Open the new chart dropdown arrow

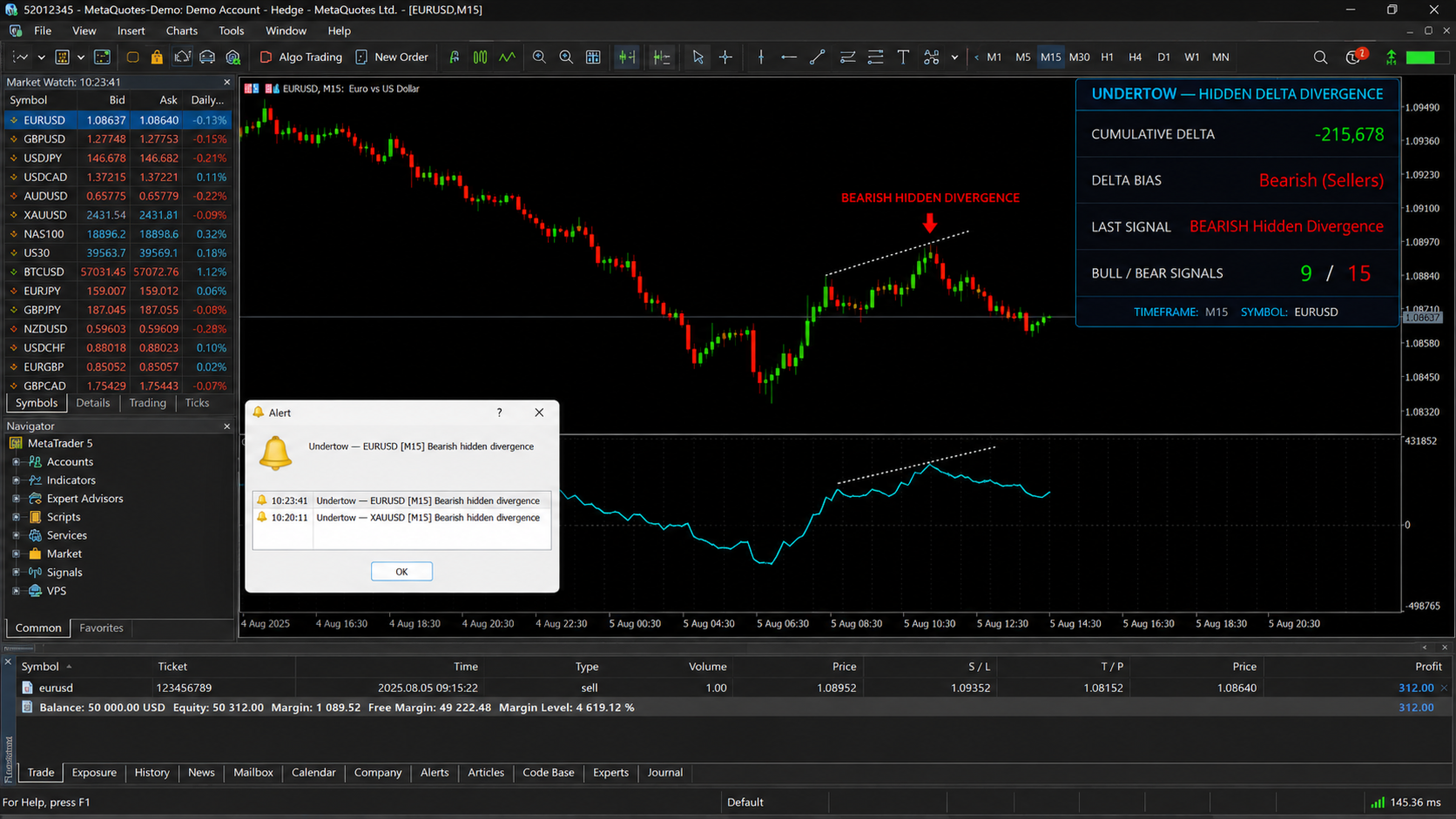tap(40, 57)
